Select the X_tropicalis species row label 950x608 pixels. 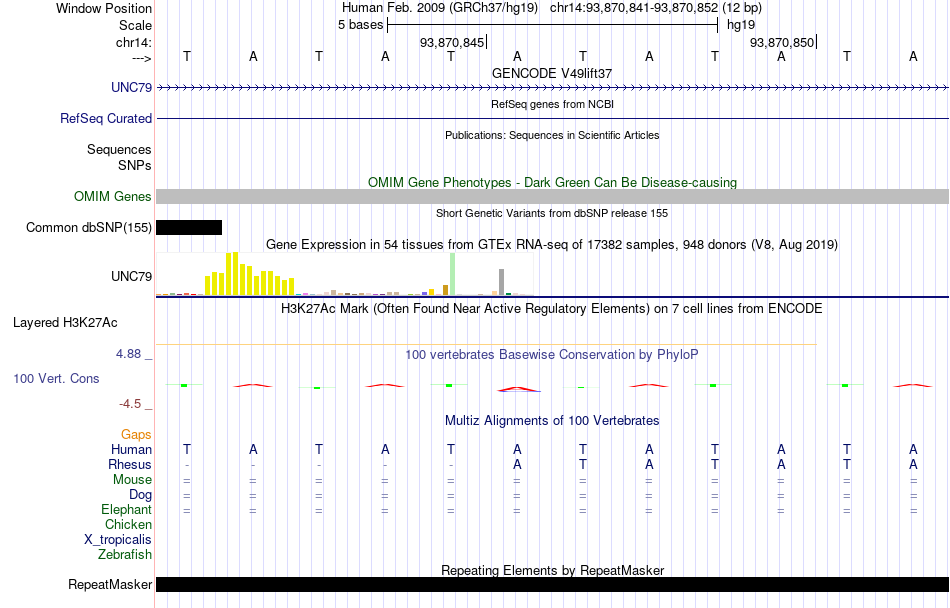pyautogui.click(x=118, y=540)
